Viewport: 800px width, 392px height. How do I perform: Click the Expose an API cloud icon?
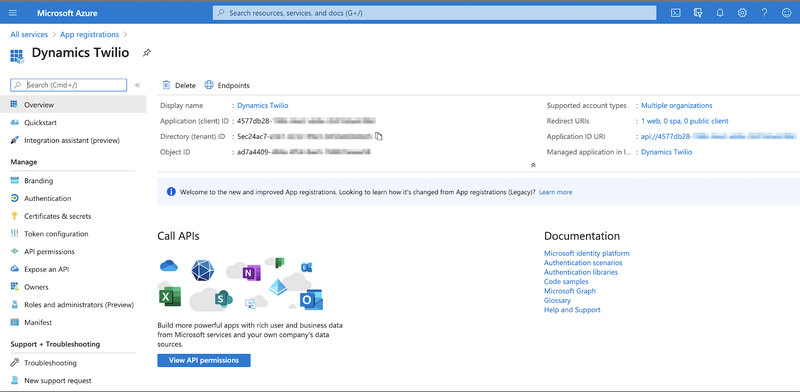pyautogui.click(x=14, y=269)
